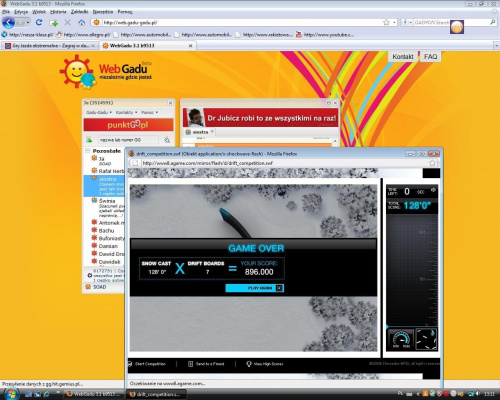Go back with the Firefox back arrow

point(9,23)
